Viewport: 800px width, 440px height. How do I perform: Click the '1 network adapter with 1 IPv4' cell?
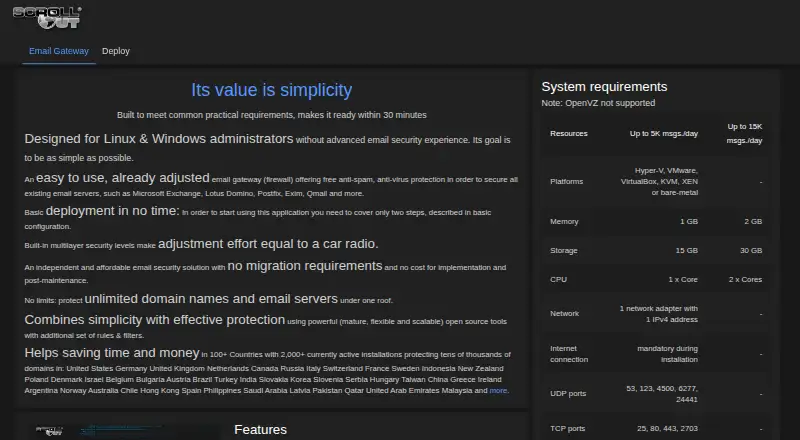659,314
